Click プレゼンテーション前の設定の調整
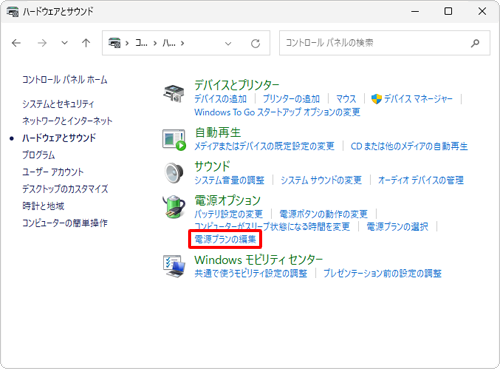 tap(382, 274)
